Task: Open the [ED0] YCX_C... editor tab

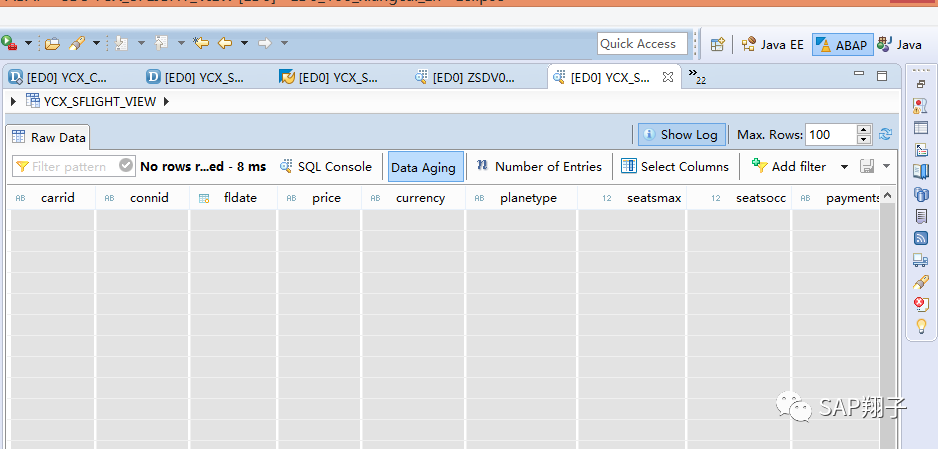Action: pos(59,77)
